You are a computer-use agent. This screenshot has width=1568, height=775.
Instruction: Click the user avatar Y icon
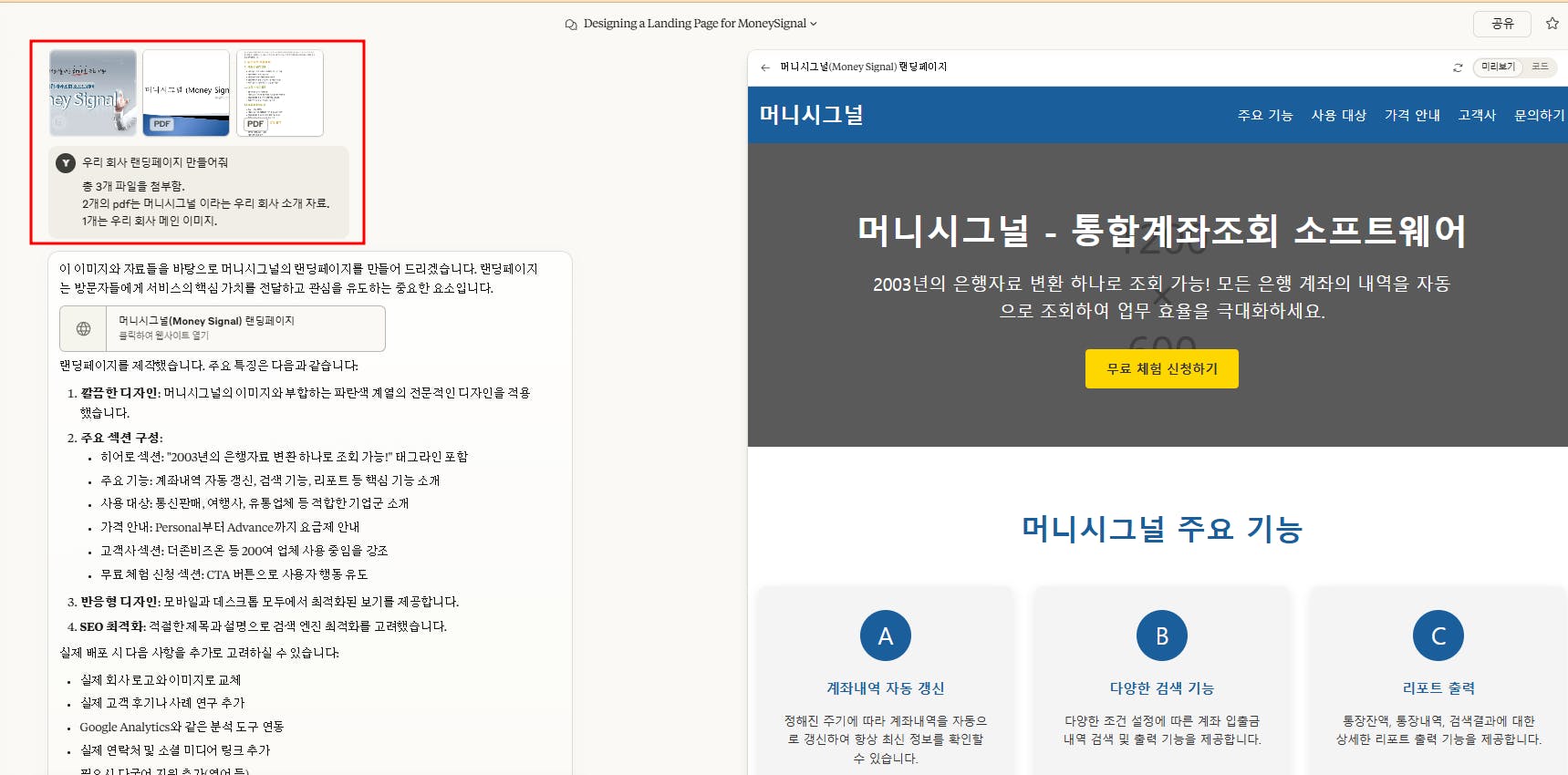coord(66,163)
